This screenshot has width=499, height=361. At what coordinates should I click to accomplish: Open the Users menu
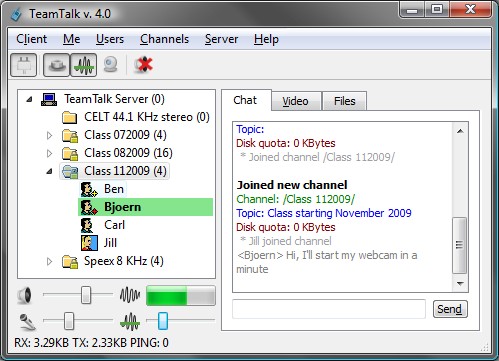click(110, 39)
